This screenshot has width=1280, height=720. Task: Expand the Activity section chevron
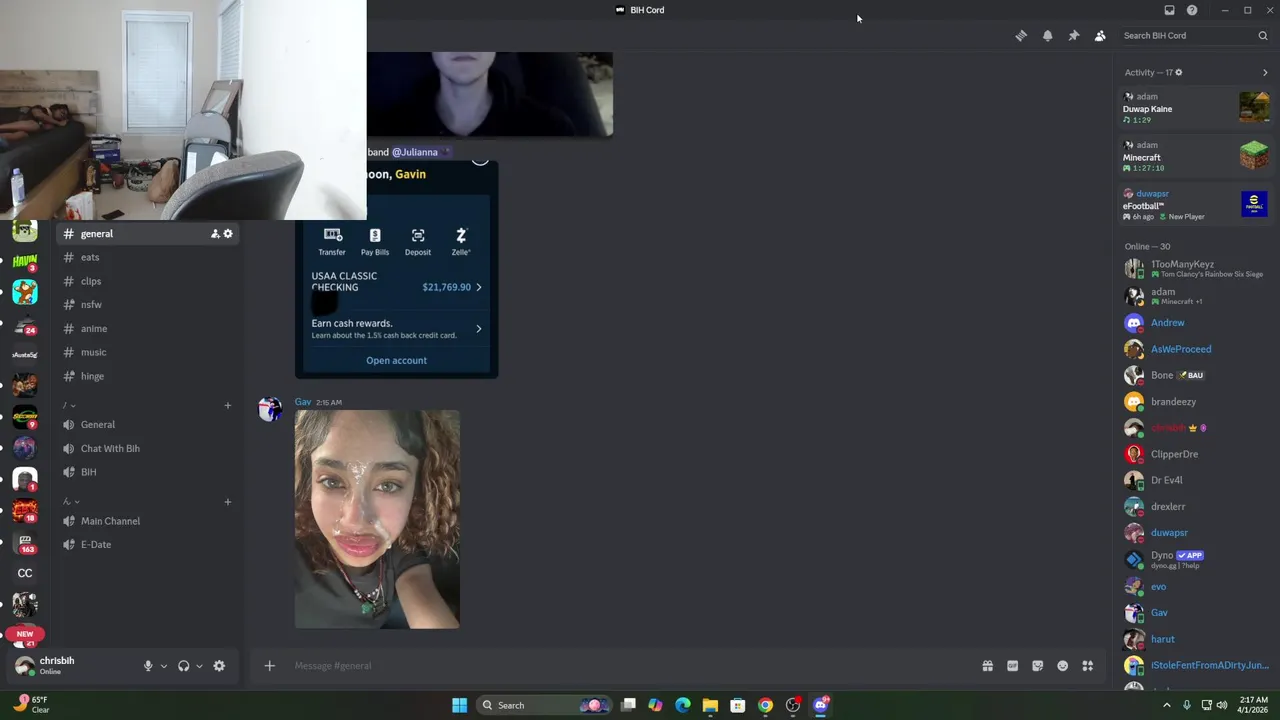pyautogui.click(x=1265, y=73)
